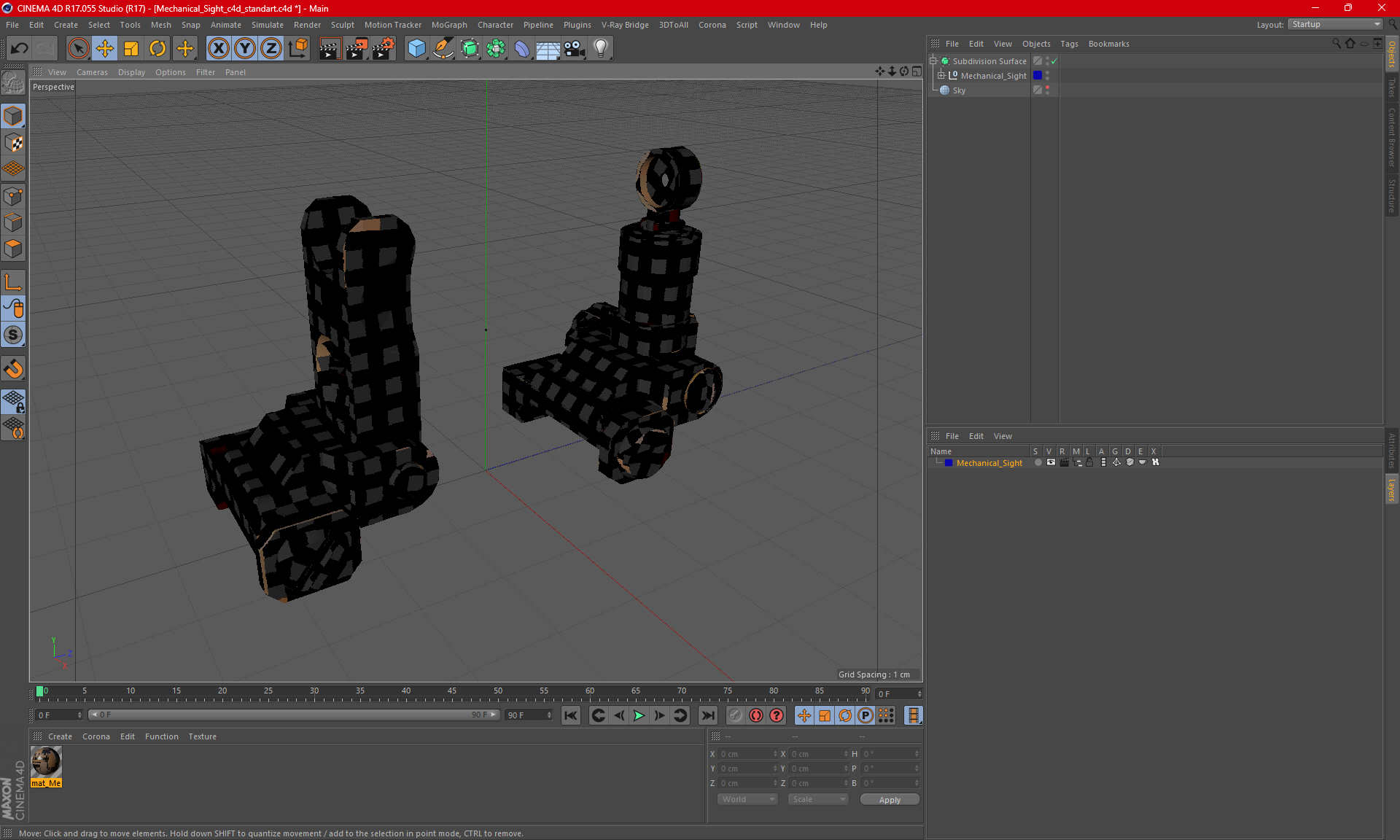
Task: Click Render to Picture Viewer icon
Action: [356, 49]
